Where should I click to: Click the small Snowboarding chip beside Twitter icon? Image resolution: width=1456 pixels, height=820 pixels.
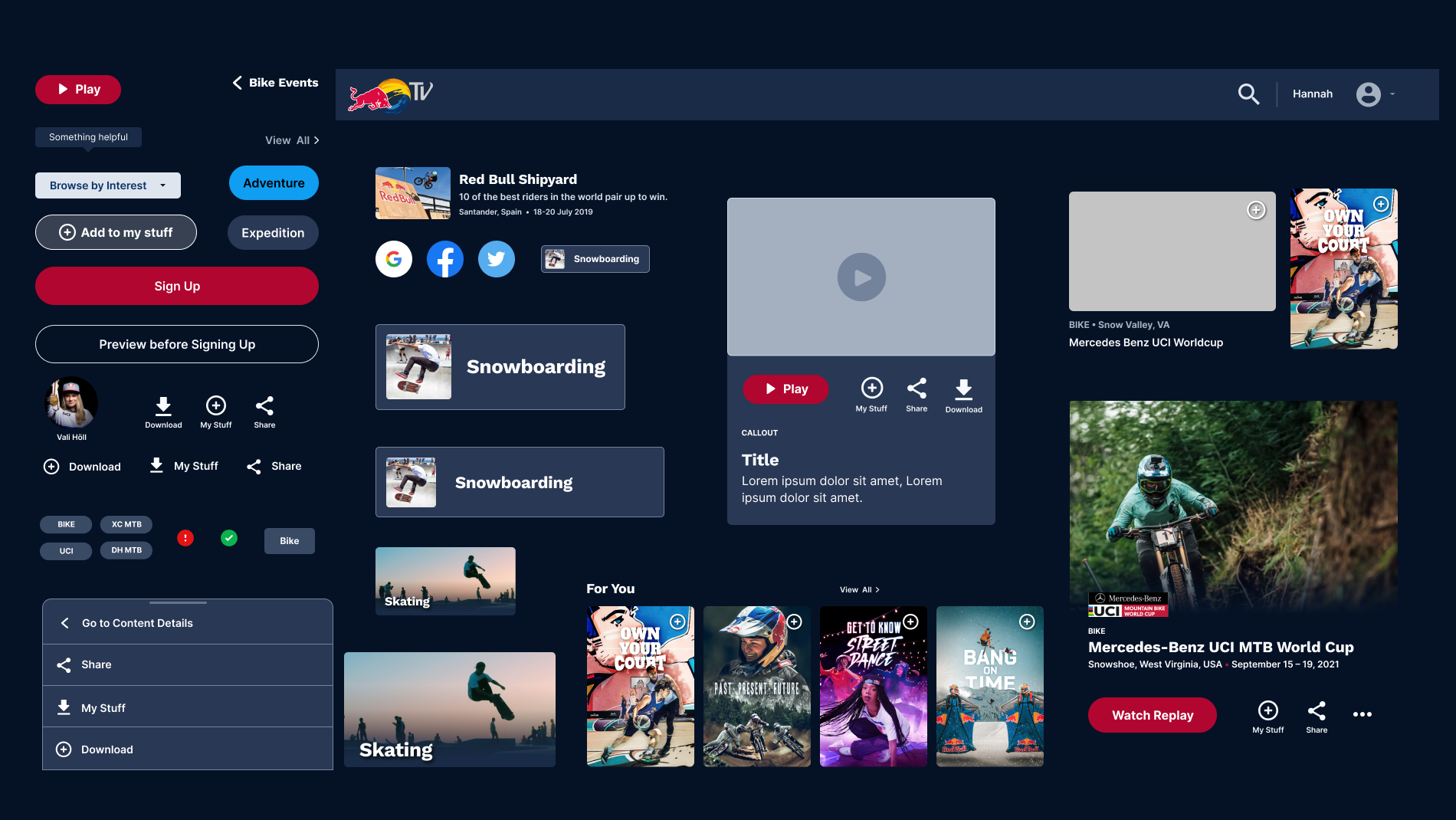coord(595,259)
